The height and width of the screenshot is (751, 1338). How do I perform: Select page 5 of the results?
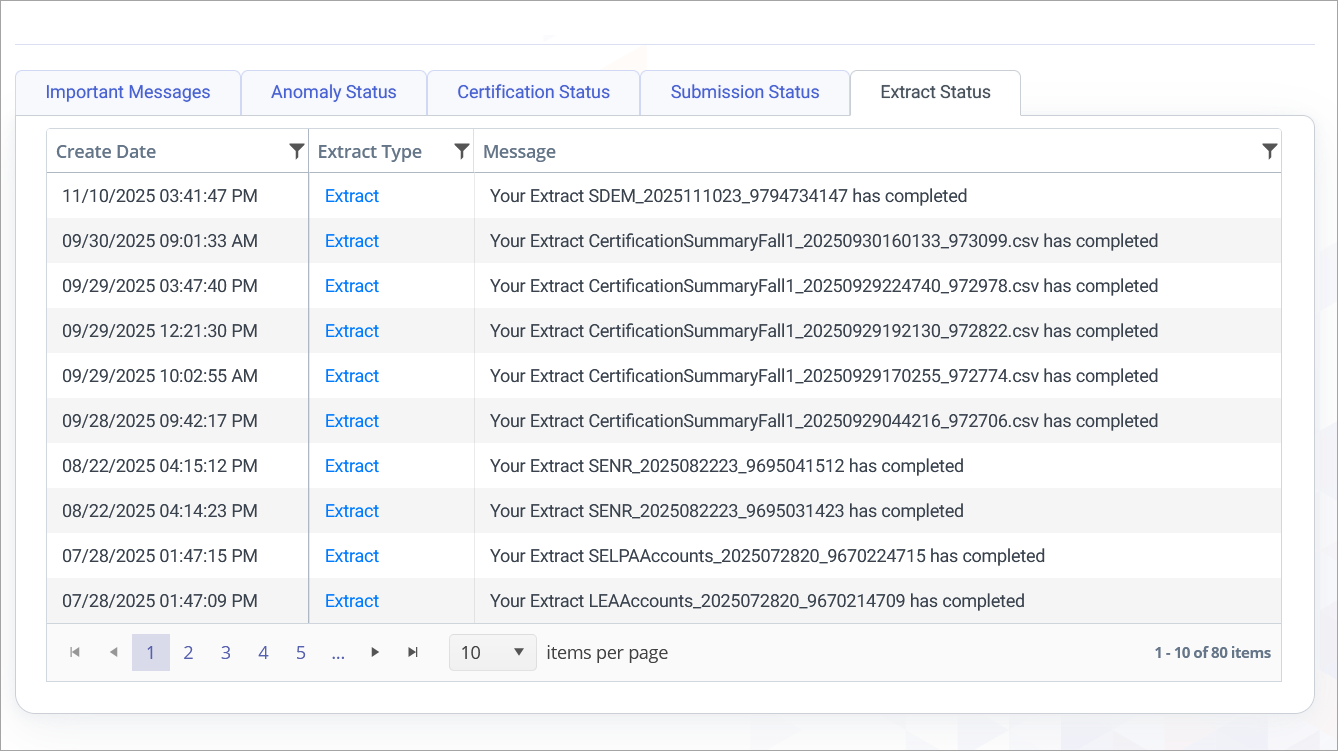pyautogui.click(x=300, y=651)
